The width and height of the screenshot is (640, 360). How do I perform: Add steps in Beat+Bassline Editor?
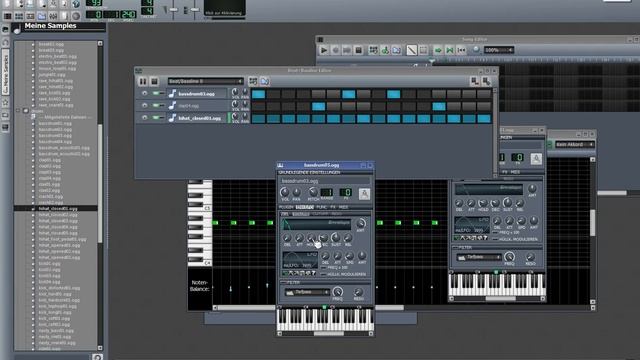click(486, 81)
